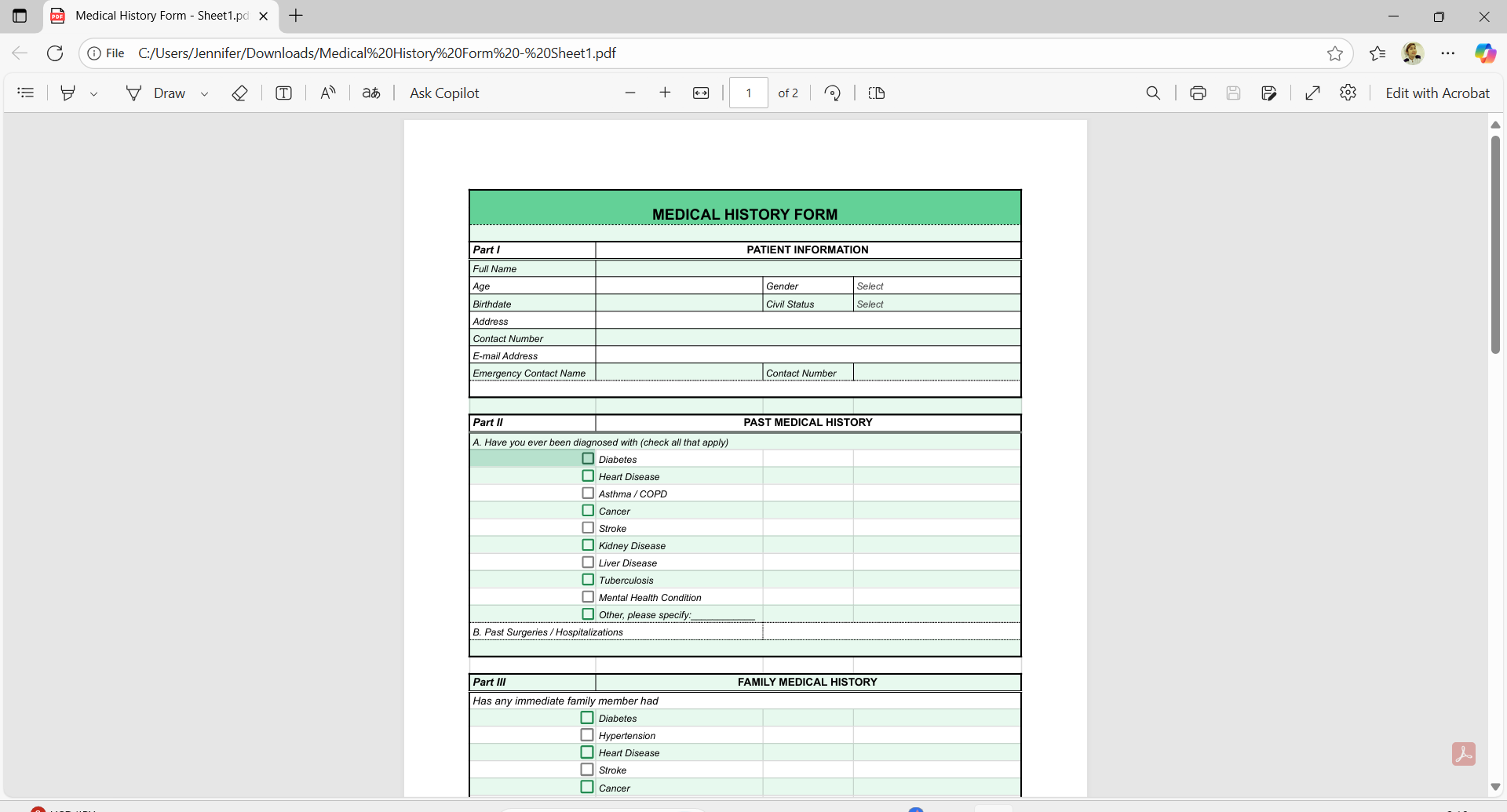This screenshot has height=812, width=1507.
Task: Click the Save icon
Action: tap(1234, 93)
